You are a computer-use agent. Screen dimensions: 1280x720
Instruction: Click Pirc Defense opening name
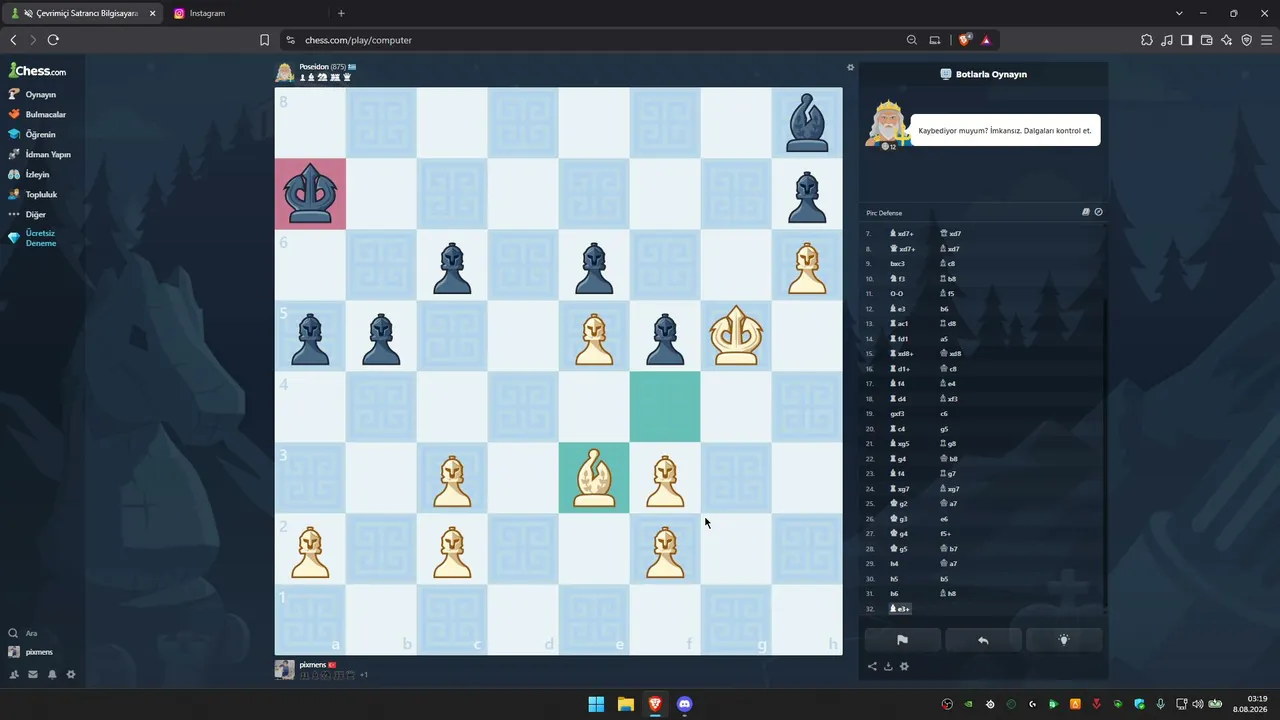[884, 213]
